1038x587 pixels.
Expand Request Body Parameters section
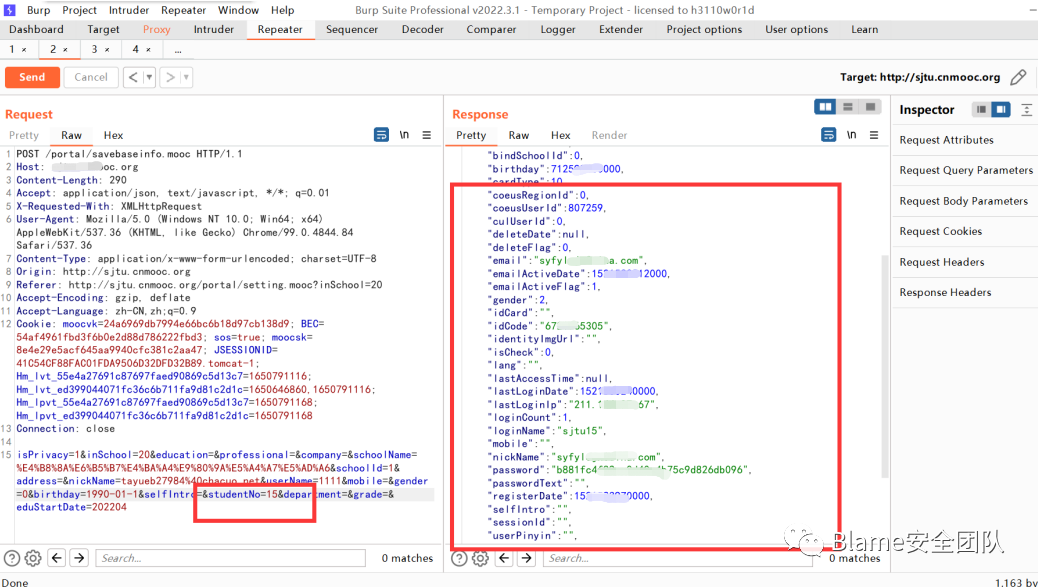[x=963, y=201]
